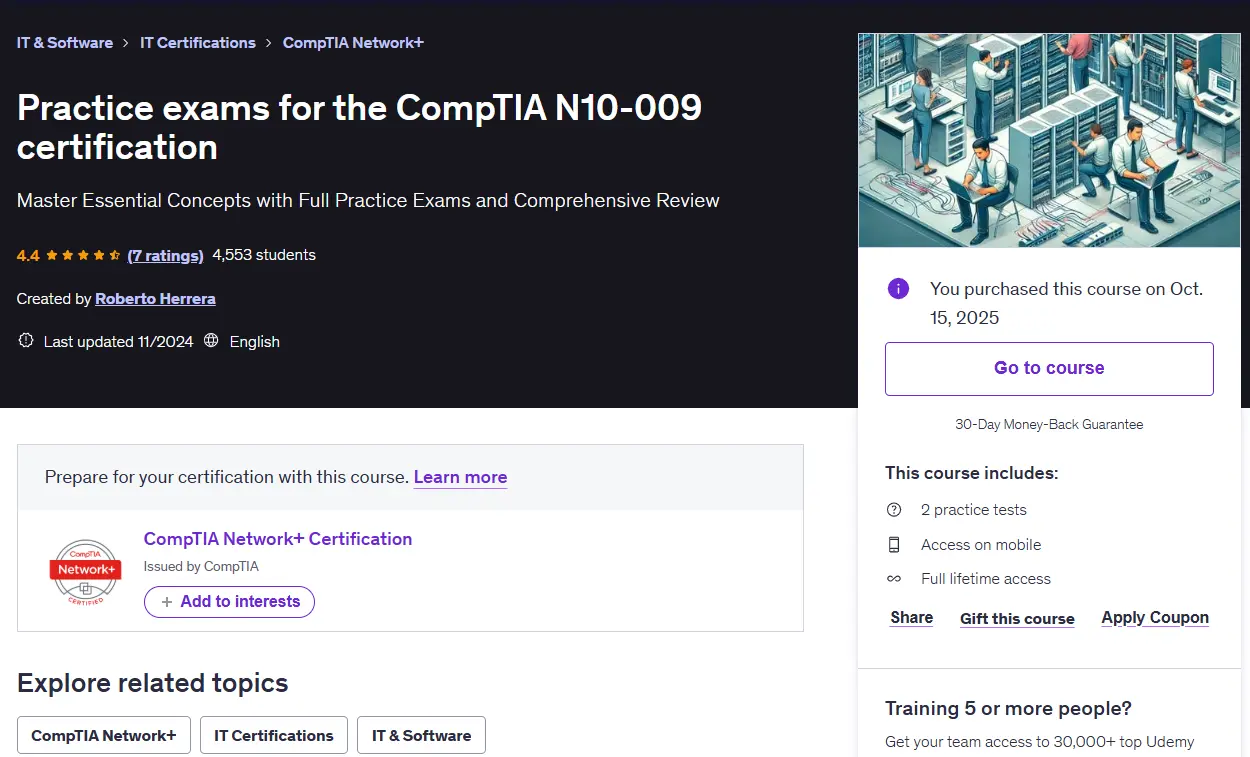
Task: Click the purple purchase info icon
Action: [x=898, y=289]
